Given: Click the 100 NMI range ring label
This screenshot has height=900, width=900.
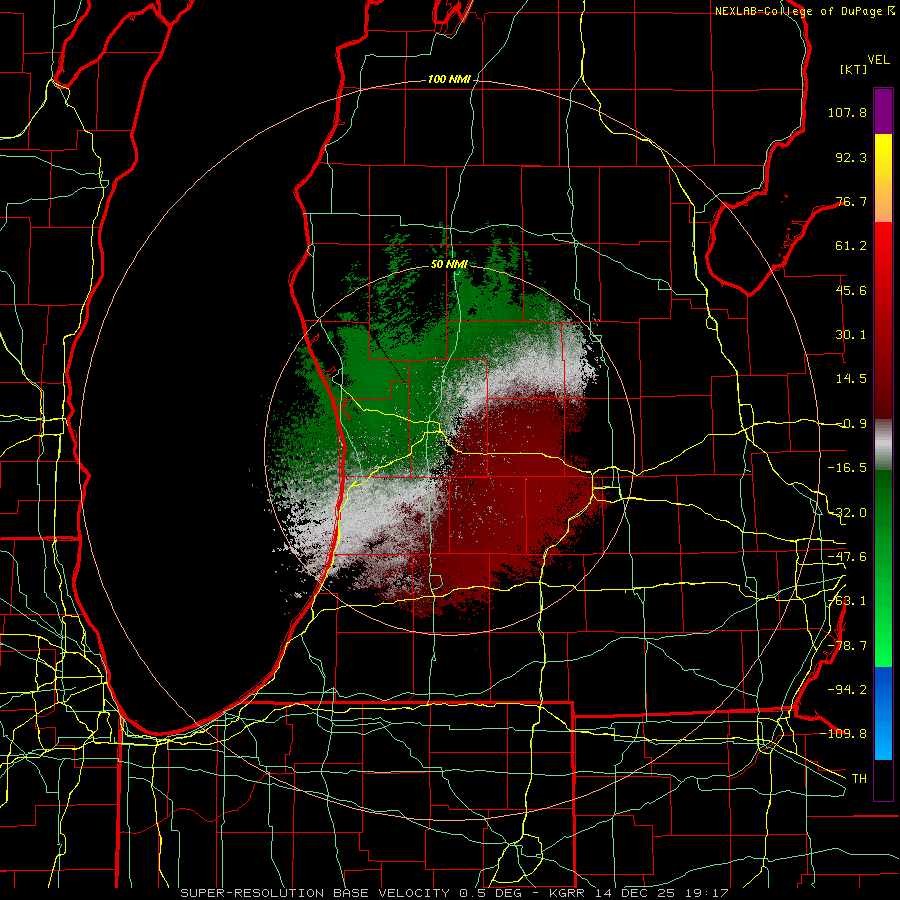Looking at the screenshot, I should point(449,79).
